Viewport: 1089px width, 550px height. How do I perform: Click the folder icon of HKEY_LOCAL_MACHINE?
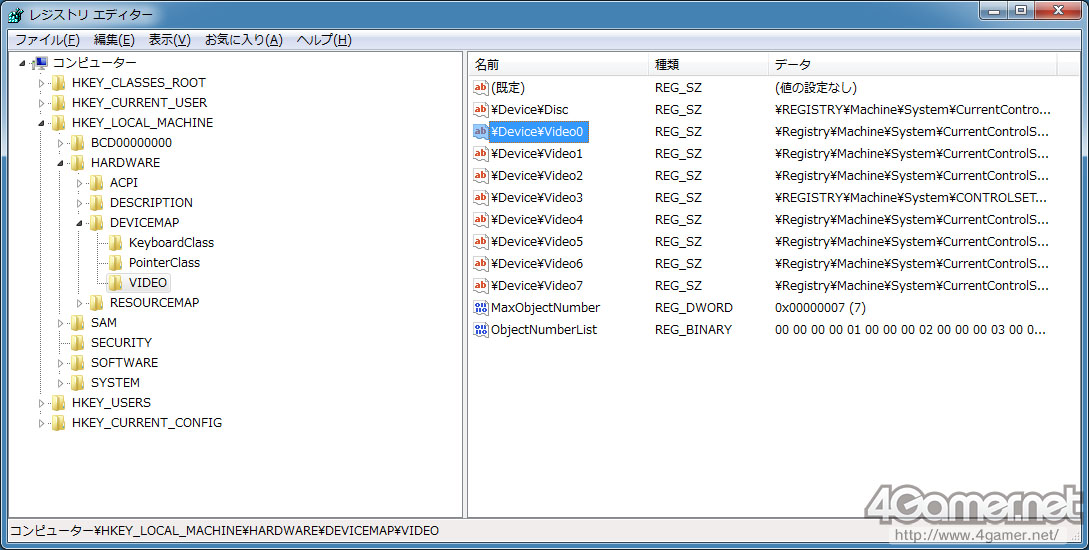click(59, 123)
